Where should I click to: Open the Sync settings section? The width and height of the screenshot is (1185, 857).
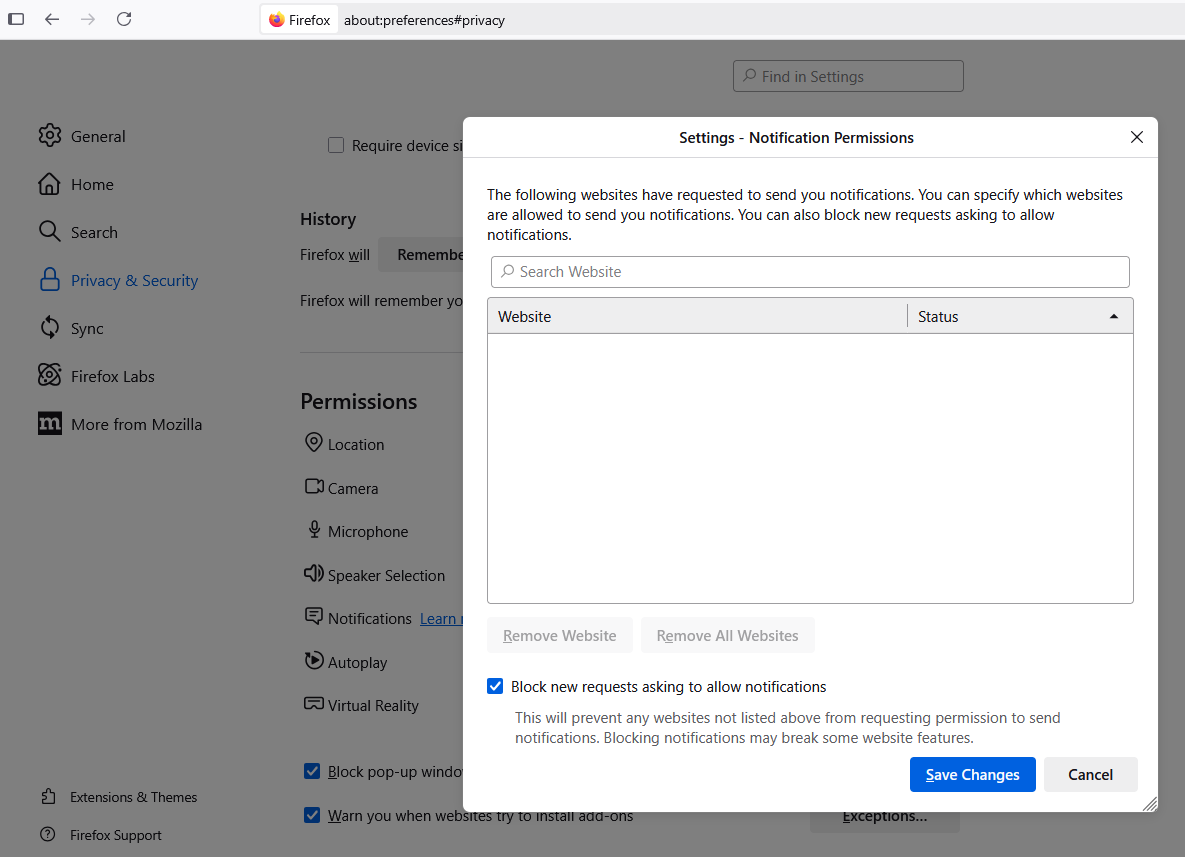pyautogui.click(x=86, y=328)
